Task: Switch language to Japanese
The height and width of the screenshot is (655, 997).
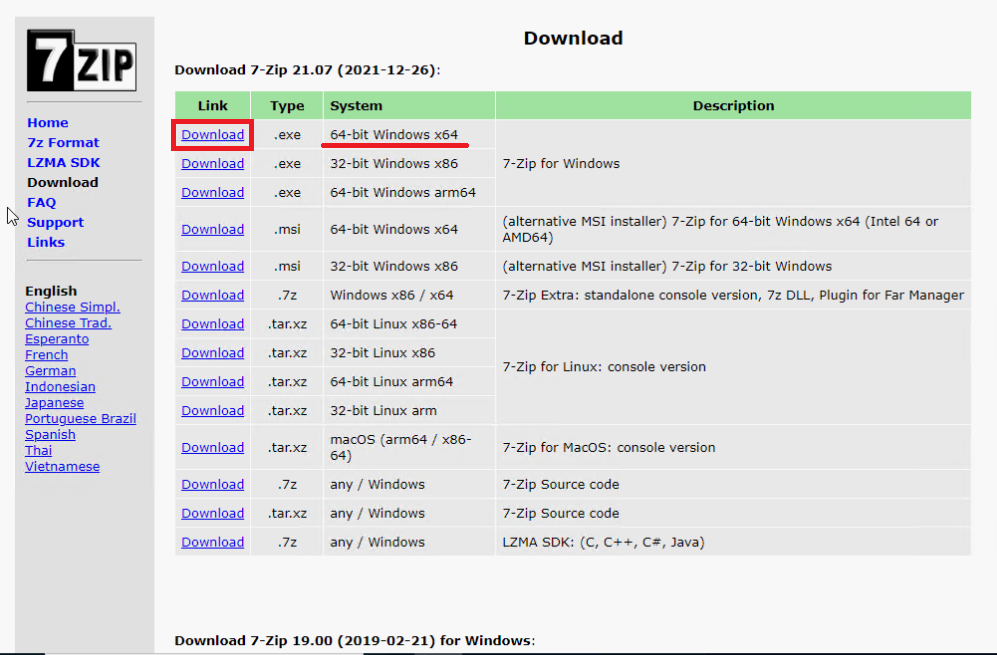Action: pos(54,403)
